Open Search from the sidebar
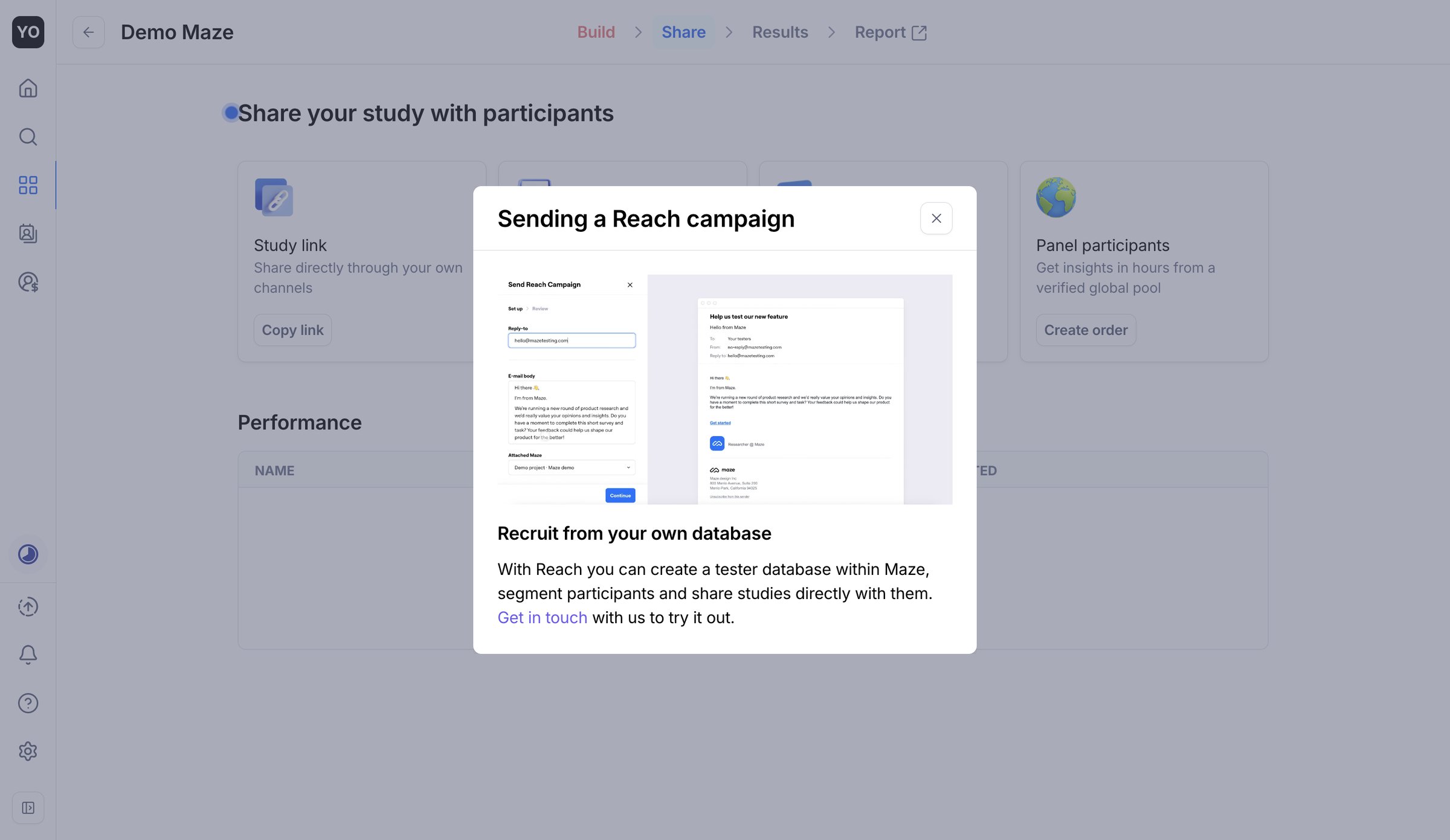Image resolution: width=1450 pixels, height=840 pixels. (28, 136)
